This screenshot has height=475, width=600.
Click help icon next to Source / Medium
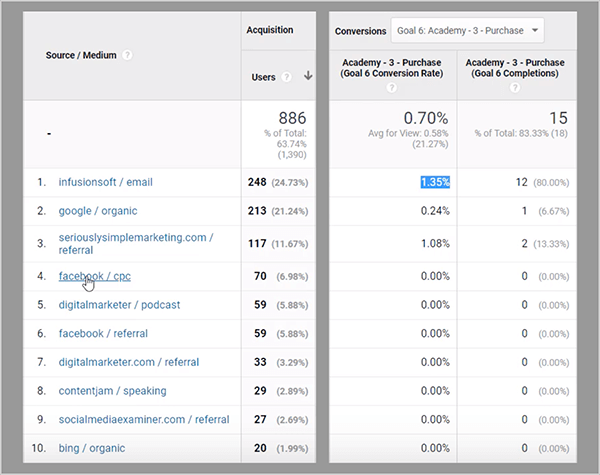(127, 55)
